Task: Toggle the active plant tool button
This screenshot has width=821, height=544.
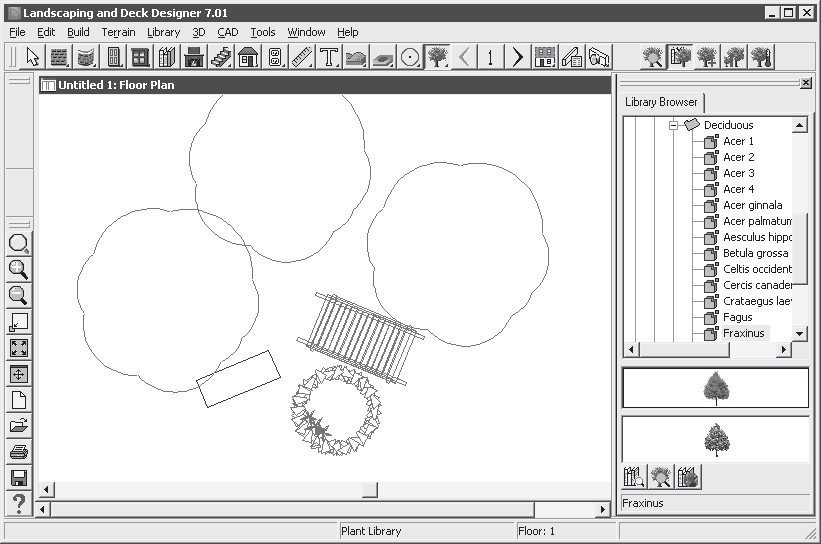Action: [436, 57]
